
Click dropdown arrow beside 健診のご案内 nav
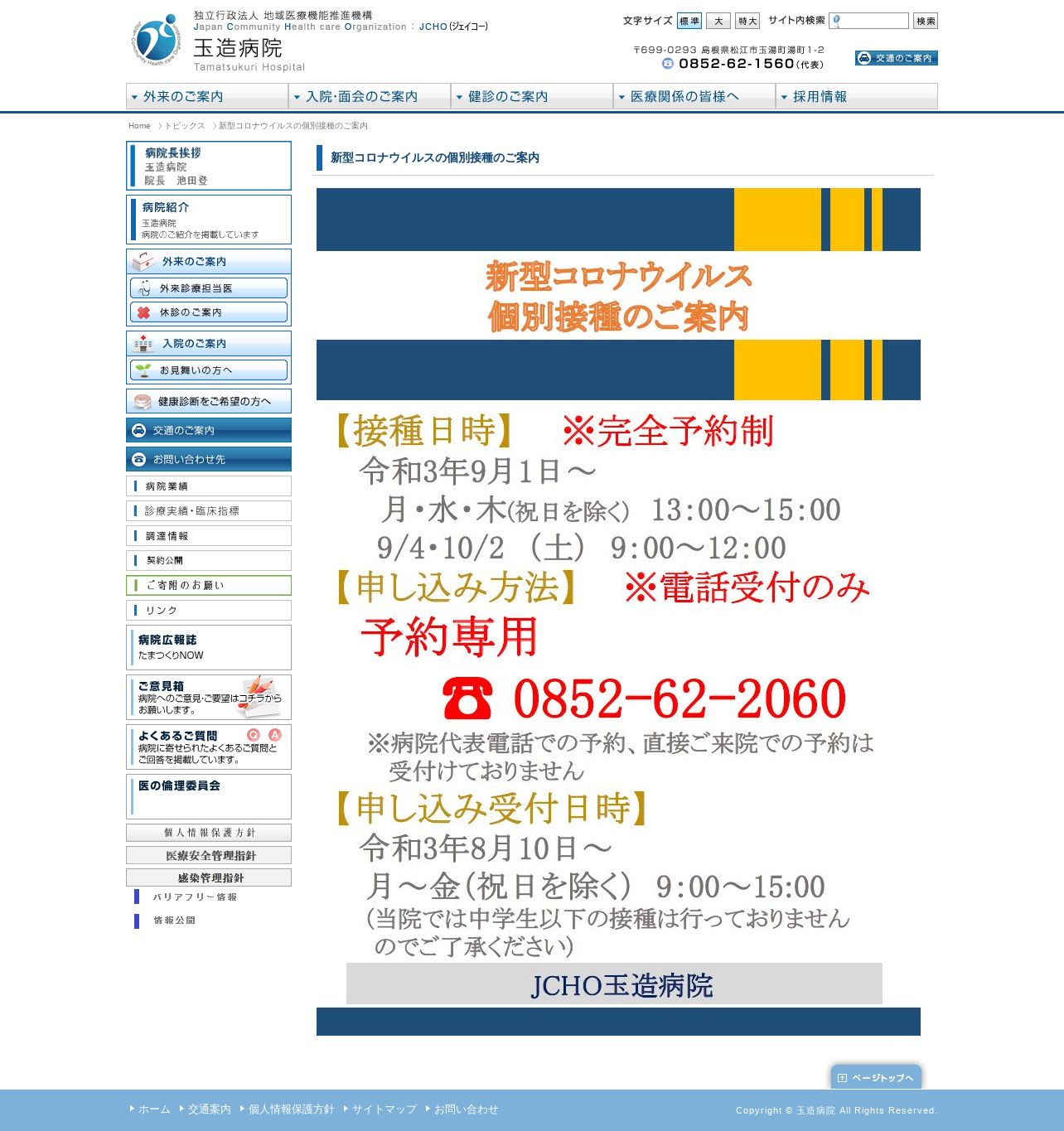tap(459, 97)
